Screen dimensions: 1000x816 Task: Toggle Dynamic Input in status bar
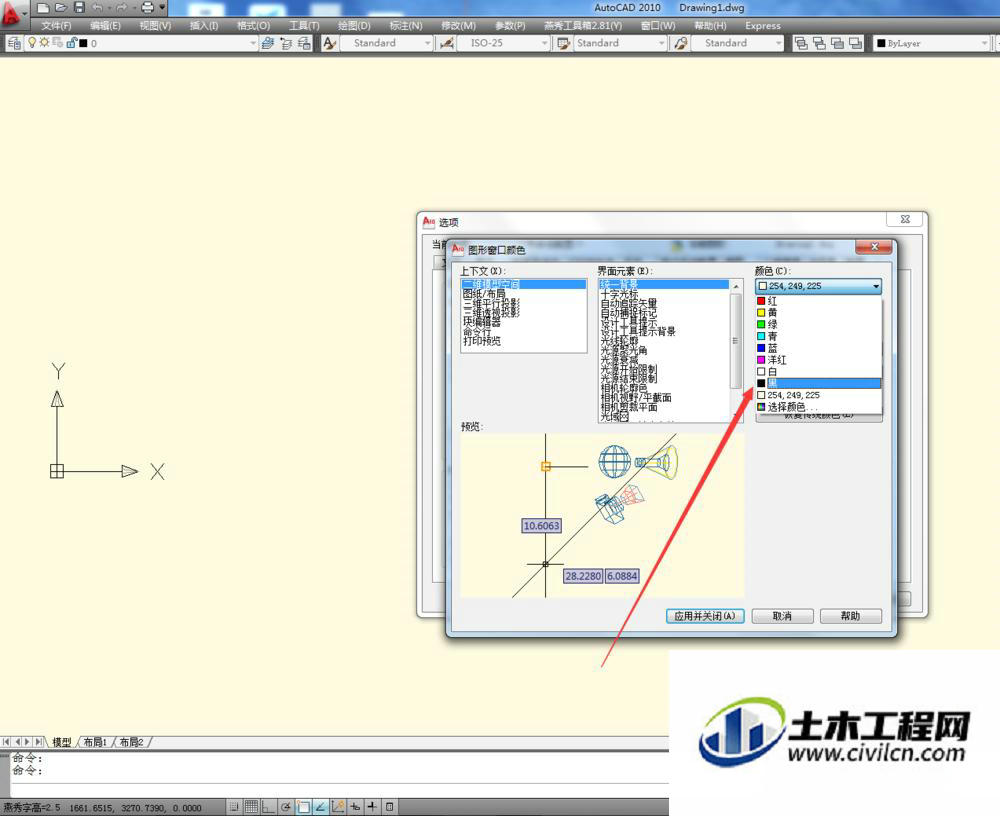click(x=355, y=807)
